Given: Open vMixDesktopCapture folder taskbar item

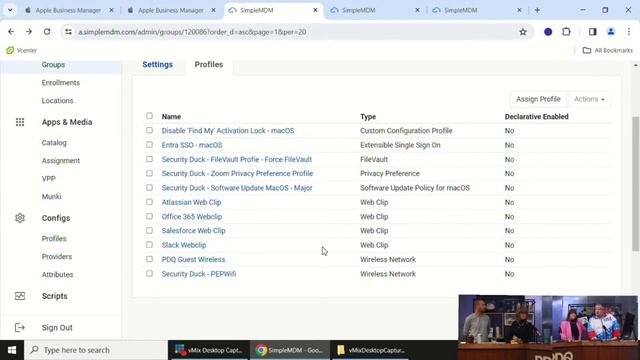Looking at the screenshot, I should [371, 350].
